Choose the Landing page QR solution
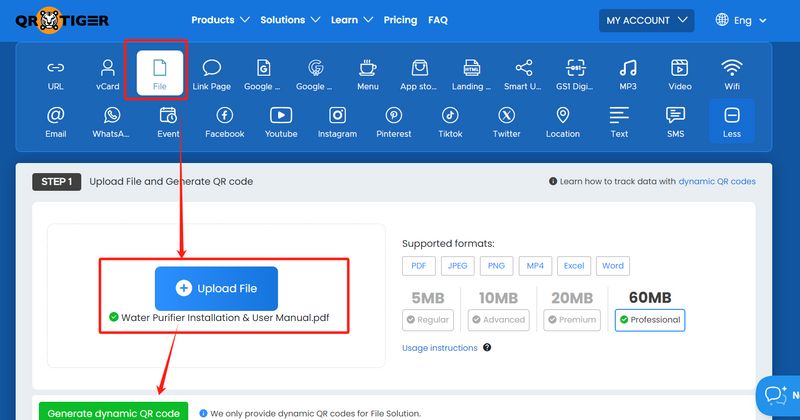 coord(471,75)
